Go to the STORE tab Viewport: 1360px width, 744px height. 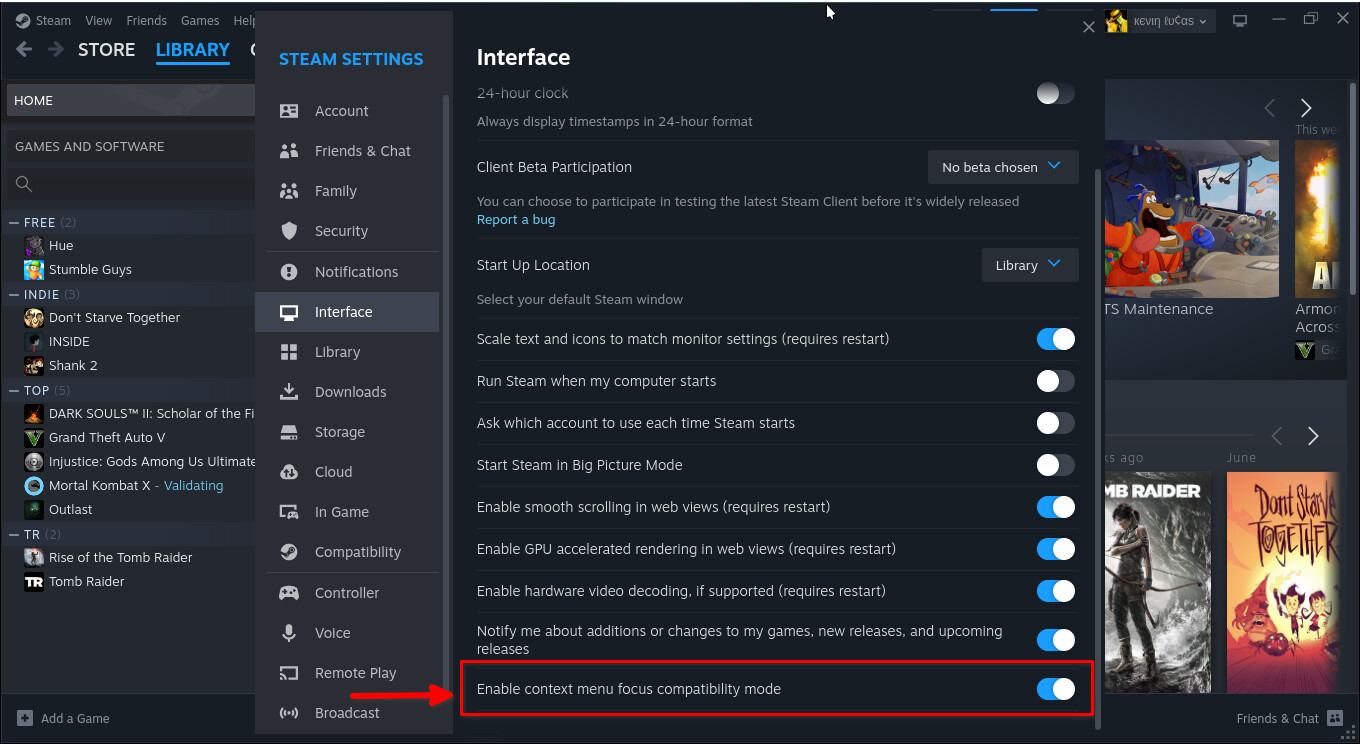tap(106, 50)
